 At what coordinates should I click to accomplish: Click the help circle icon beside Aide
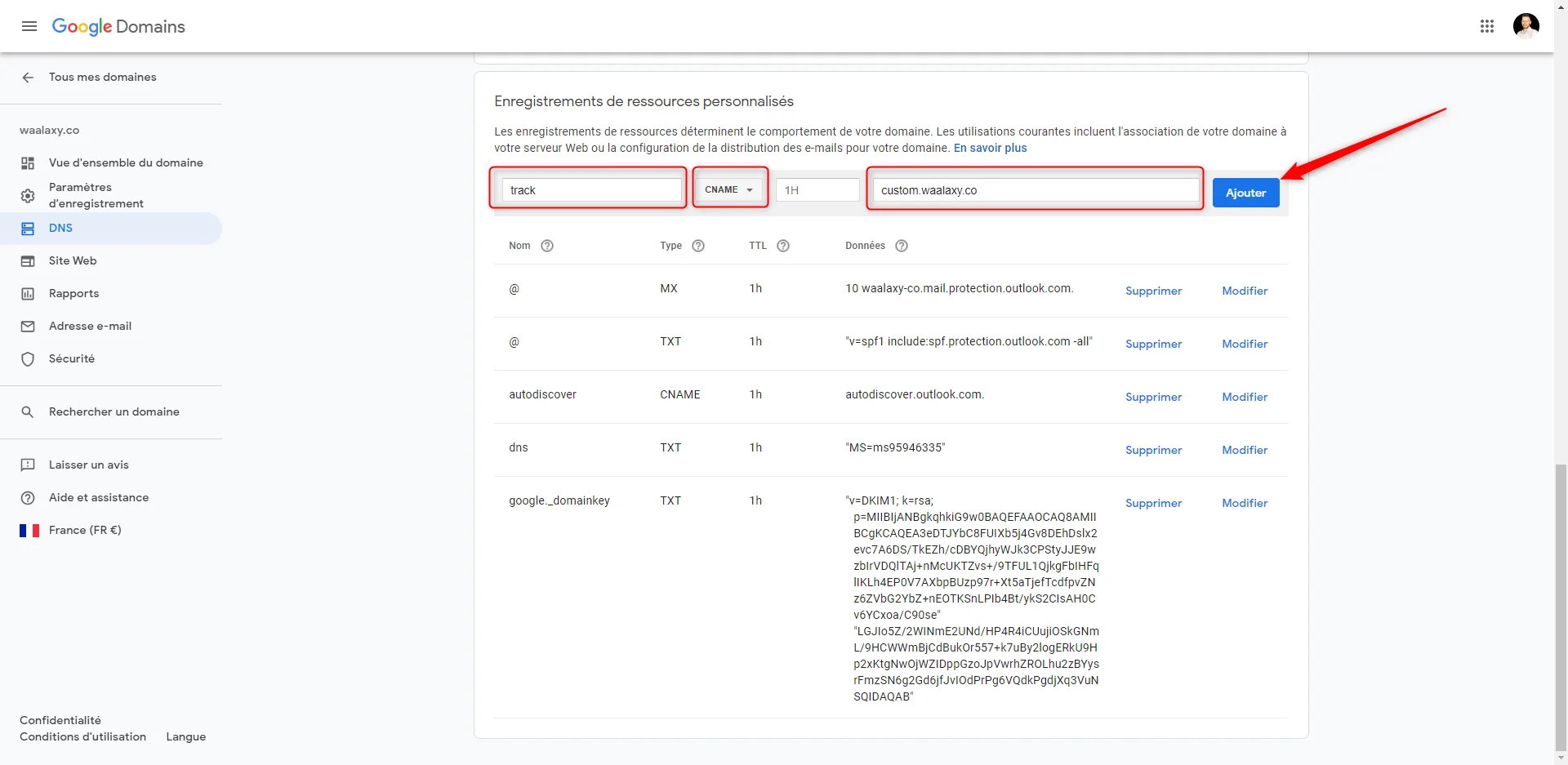pyautogui.click(x=28, y=498)
